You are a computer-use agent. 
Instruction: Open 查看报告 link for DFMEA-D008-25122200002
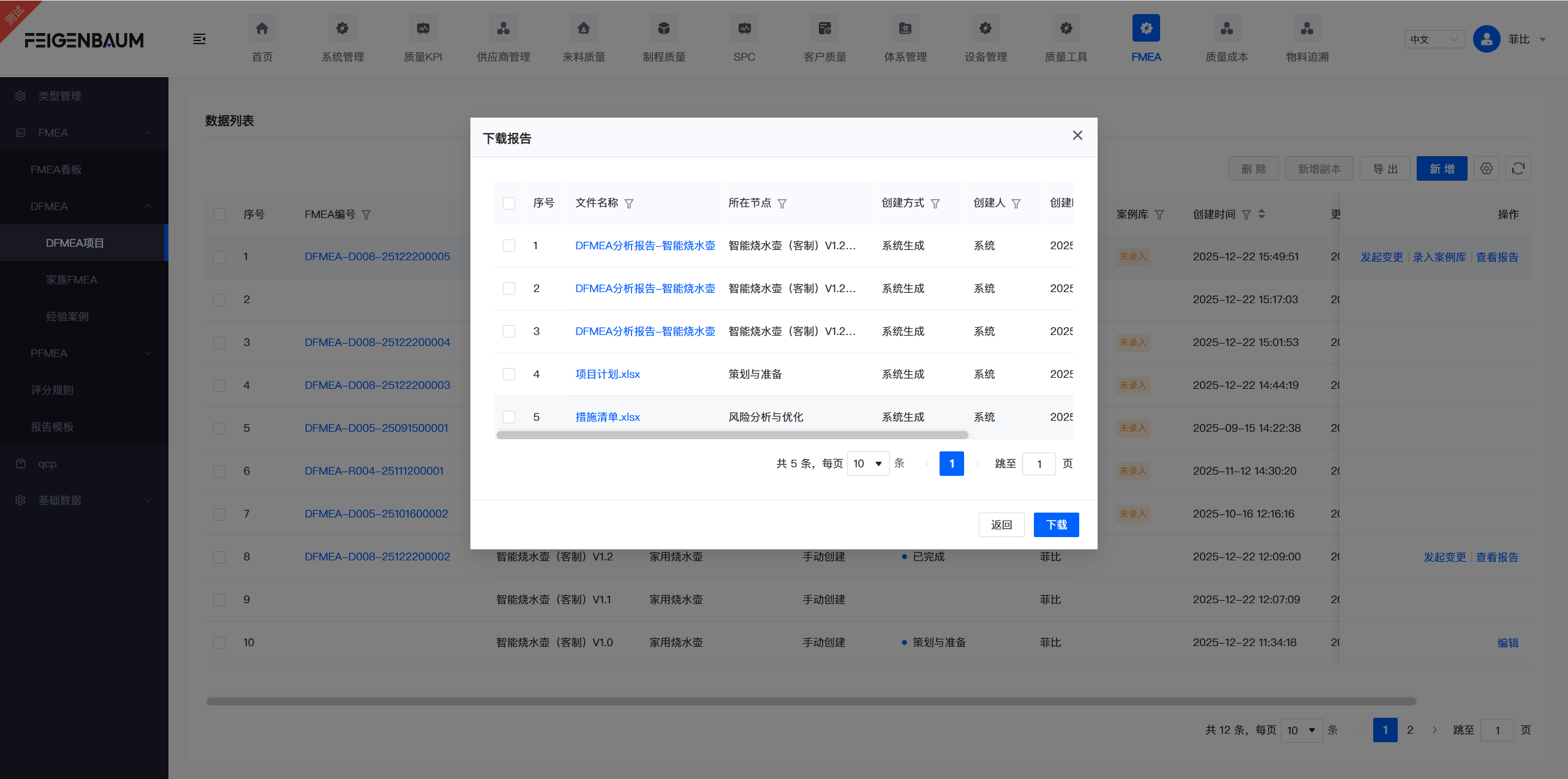pos(1496,557)
